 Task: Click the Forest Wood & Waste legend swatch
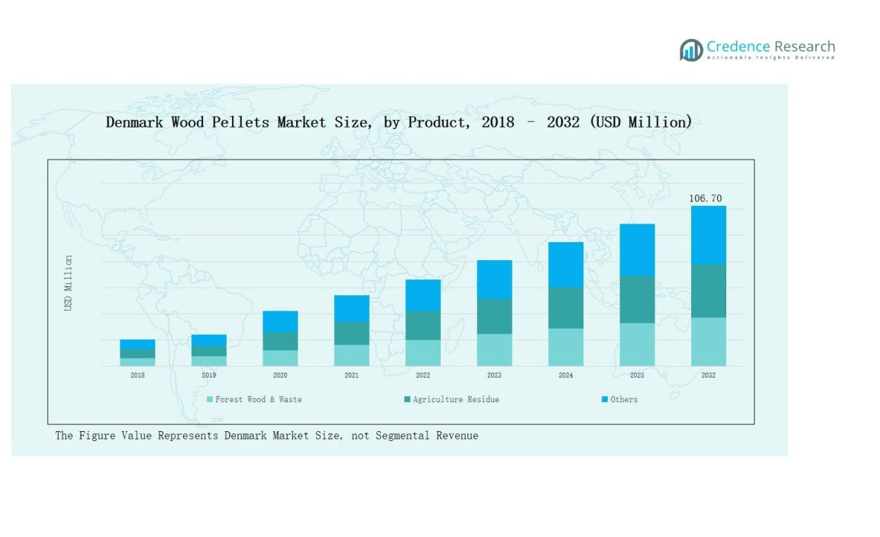click(x=210, y=399)
